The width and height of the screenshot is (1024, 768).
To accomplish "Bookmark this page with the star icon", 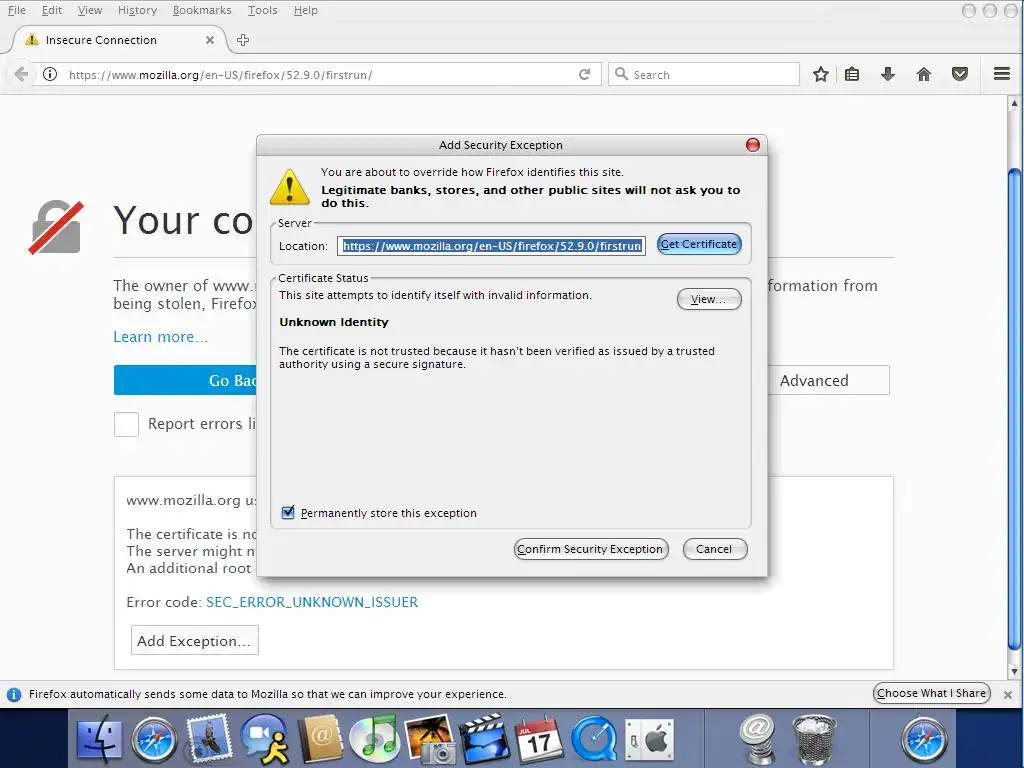I will (821, 74).
